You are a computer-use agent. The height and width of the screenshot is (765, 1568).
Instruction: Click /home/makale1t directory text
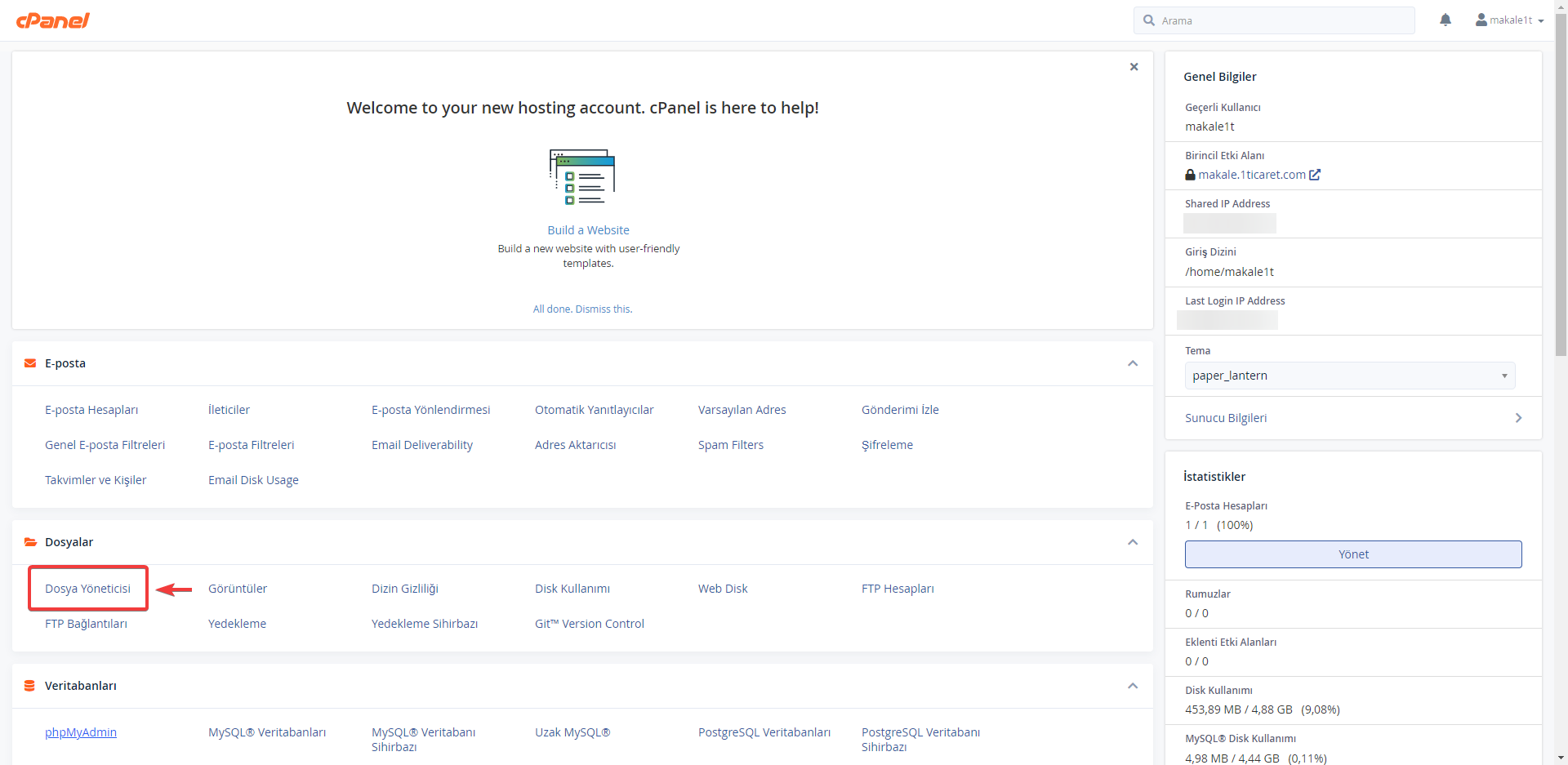tap(1229, 272)
